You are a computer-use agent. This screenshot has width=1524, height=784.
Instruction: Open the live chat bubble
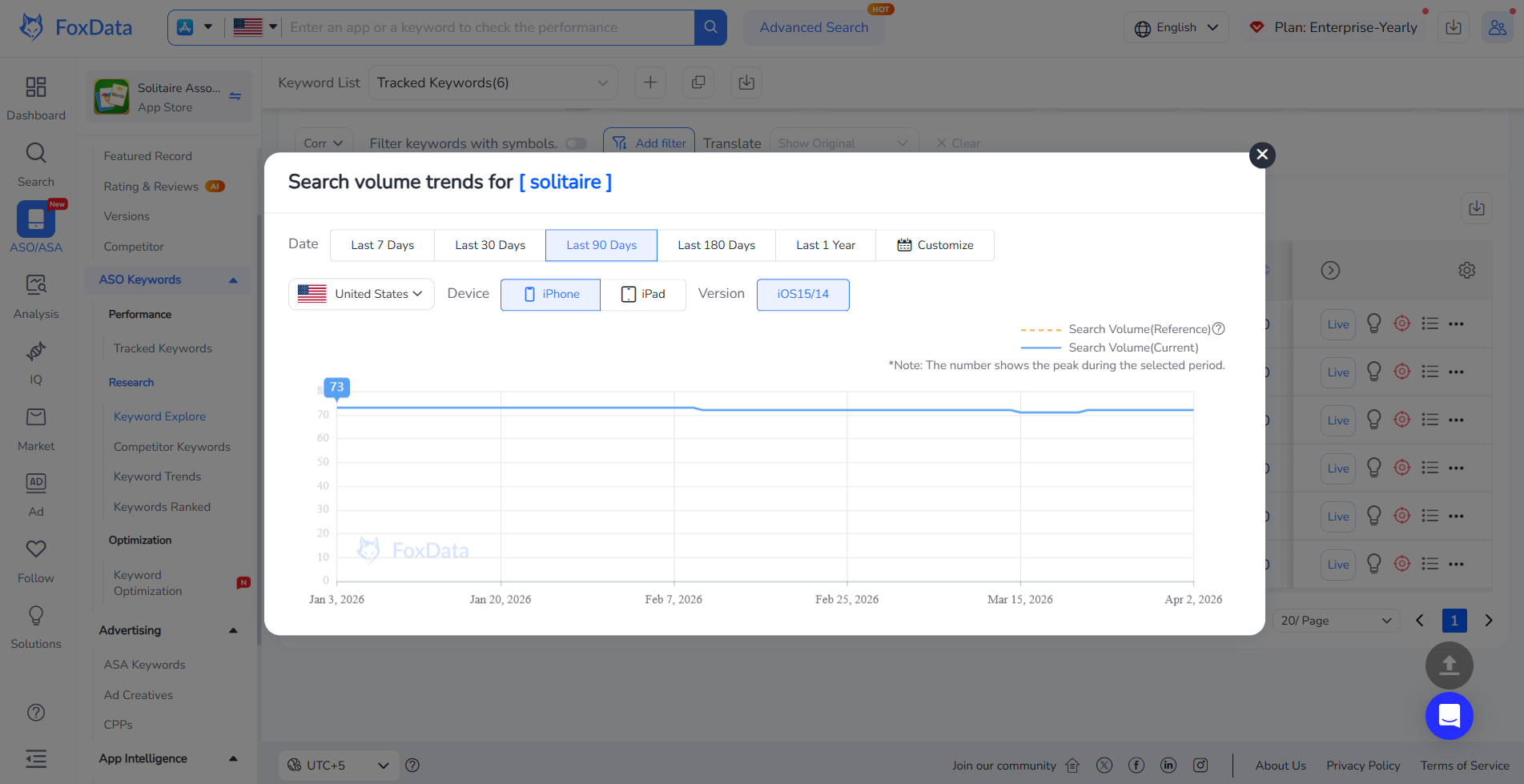[x=1449, y=716]
